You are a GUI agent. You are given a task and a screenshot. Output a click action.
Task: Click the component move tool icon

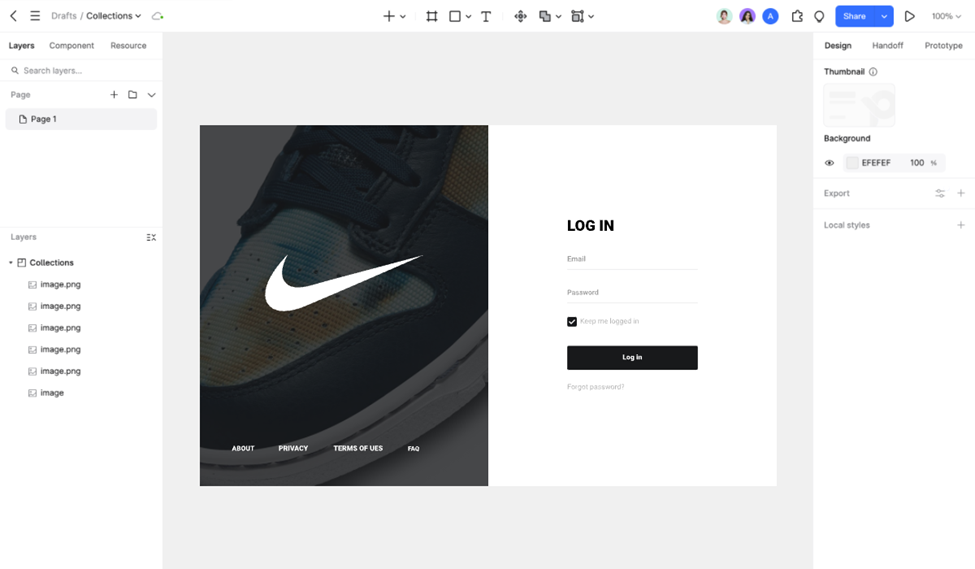pos(520,16)
